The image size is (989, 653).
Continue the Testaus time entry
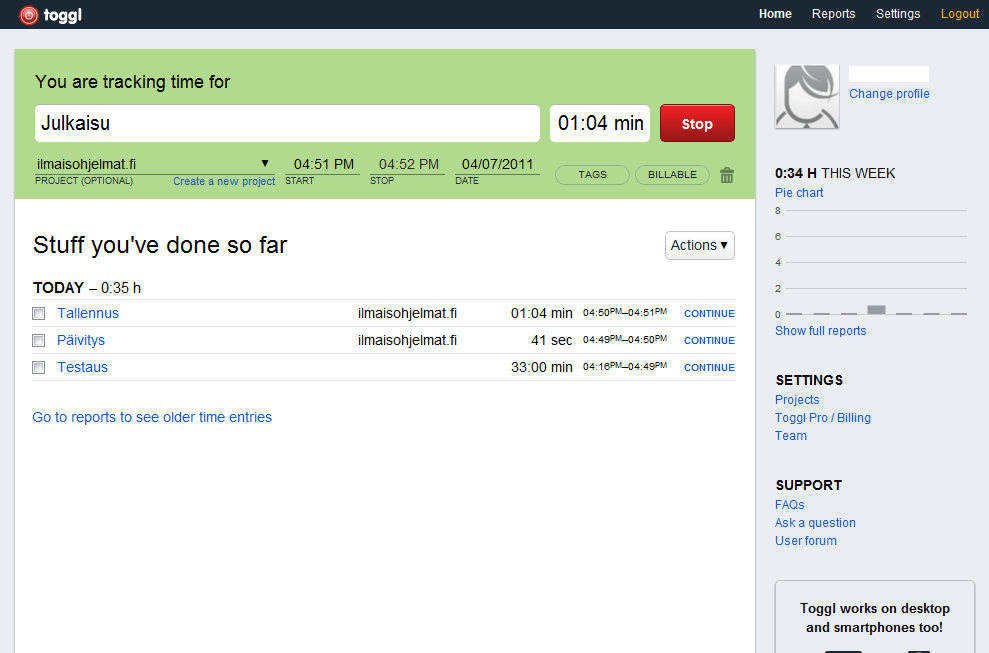[710, 368]
